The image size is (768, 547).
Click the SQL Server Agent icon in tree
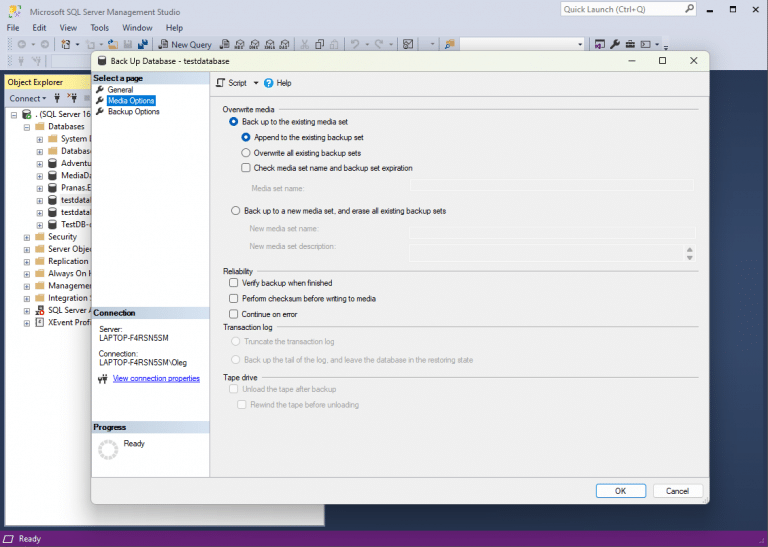click(x=40, y=310)
